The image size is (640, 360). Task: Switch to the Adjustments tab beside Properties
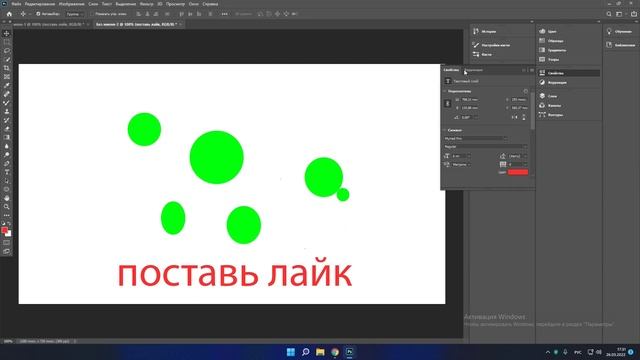[x=473, y=70]
